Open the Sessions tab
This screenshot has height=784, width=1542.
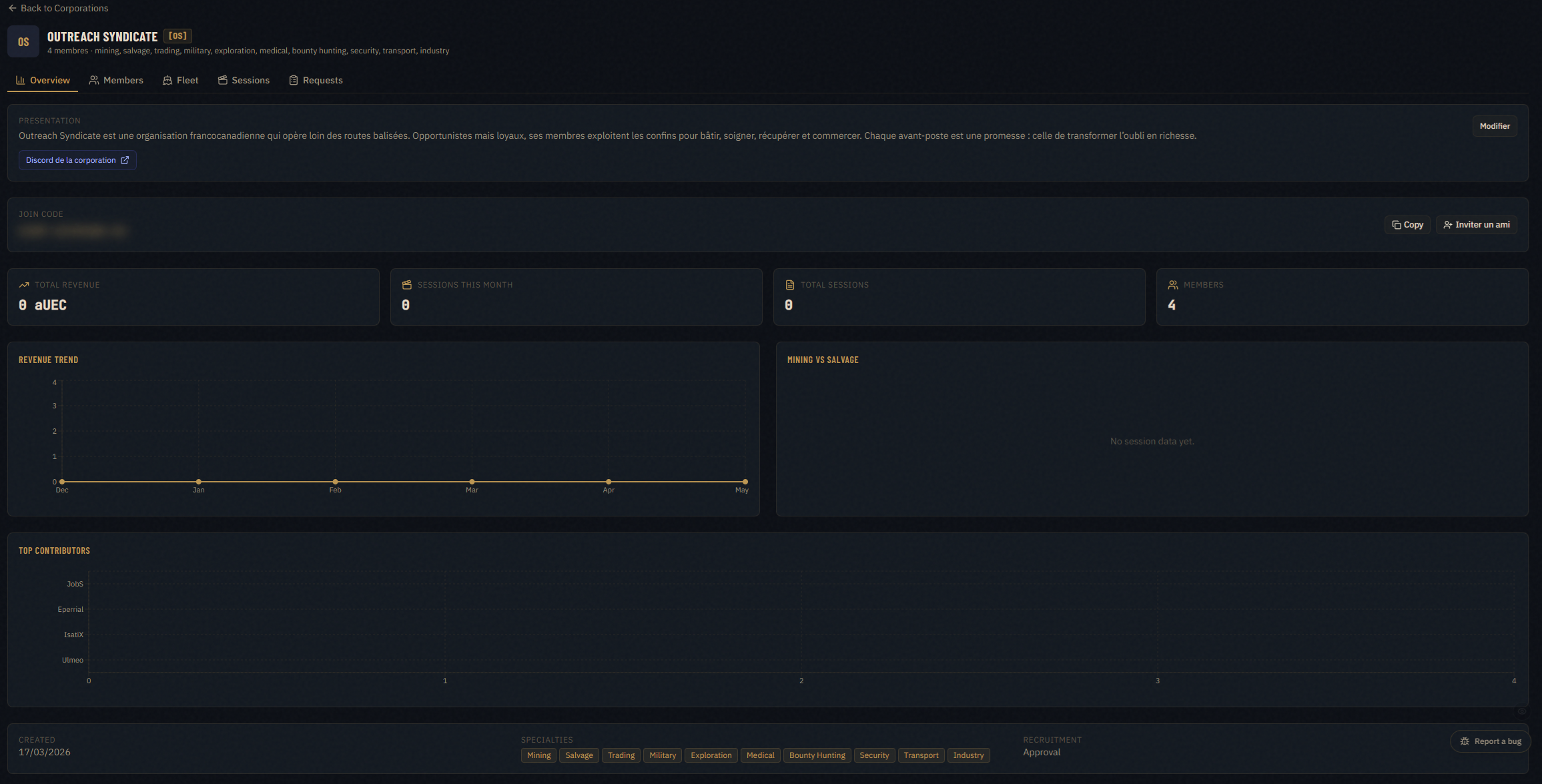point(244,80)
